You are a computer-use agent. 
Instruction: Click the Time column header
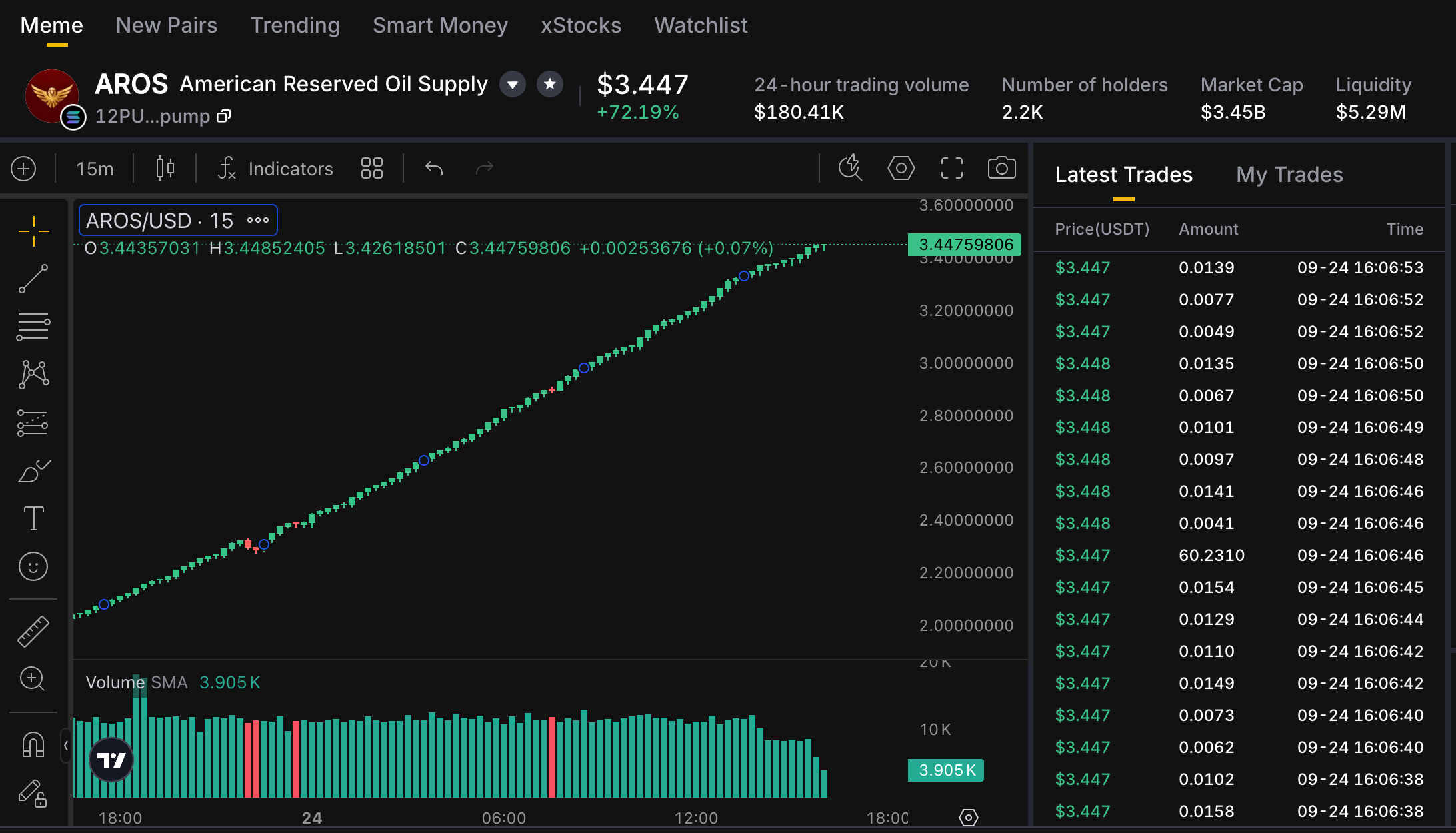pos(1405,229)
